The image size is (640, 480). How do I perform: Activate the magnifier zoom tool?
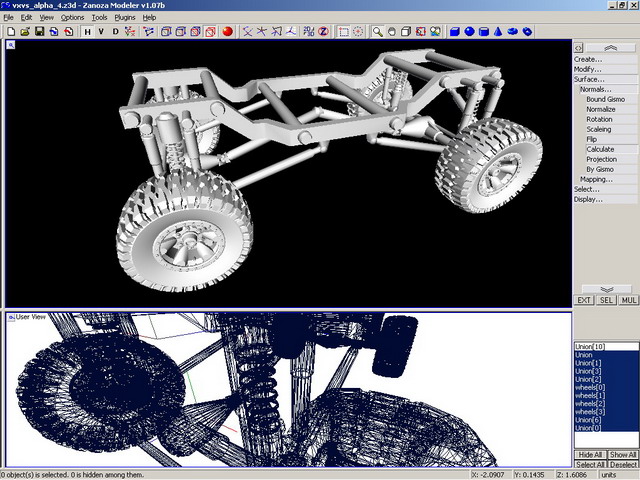coord(378,32)
